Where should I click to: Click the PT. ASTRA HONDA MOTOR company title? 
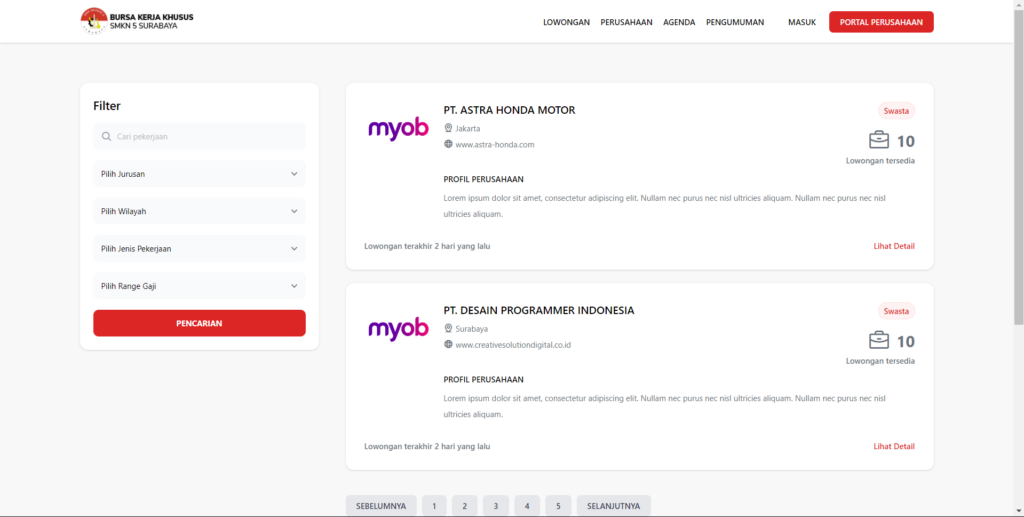509,110
